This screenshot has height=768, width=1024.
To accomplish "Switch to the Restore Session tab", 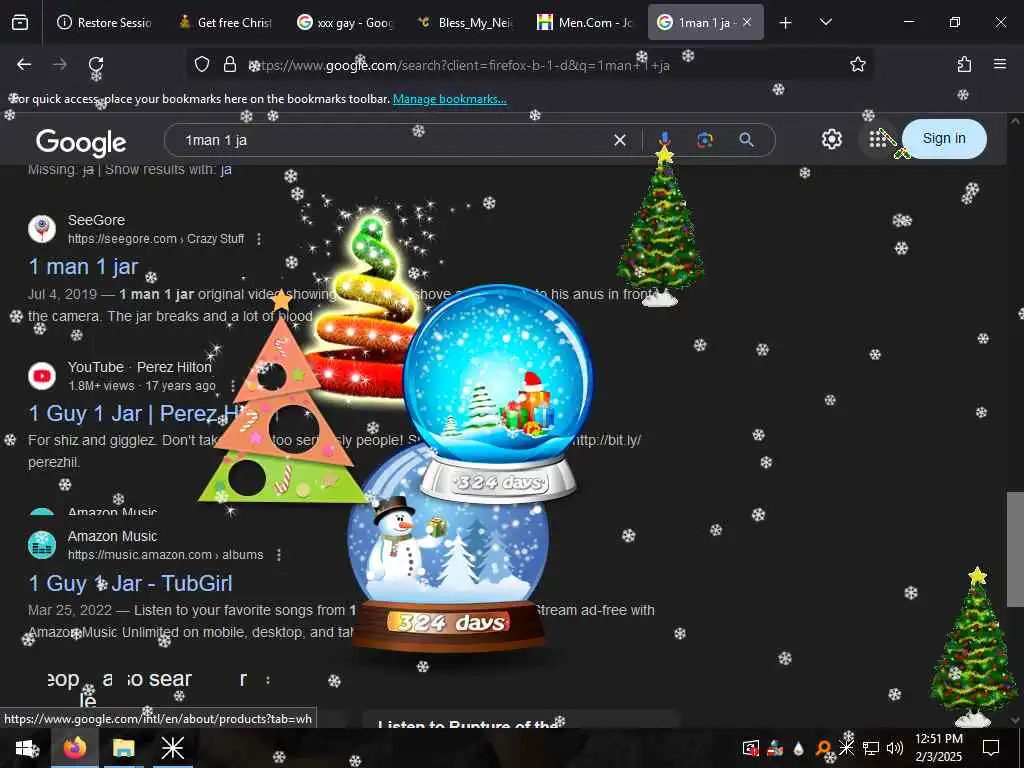I will click(x=104, y=22).
